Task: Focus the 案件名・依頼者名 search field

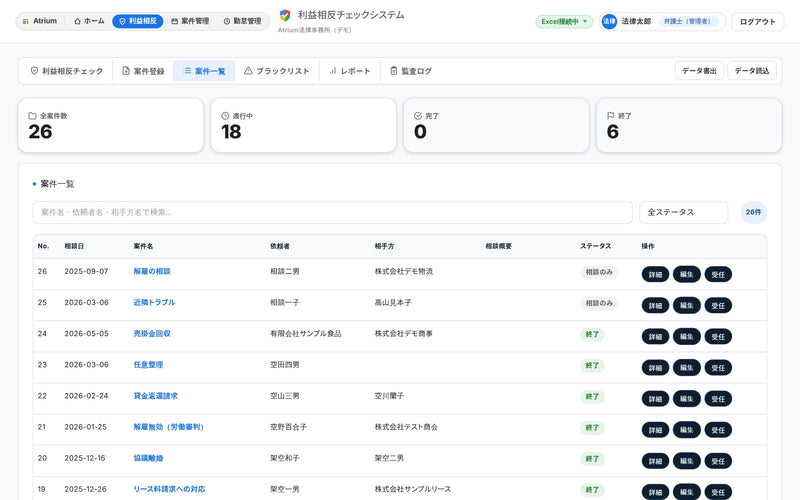Action: point(333,212)
